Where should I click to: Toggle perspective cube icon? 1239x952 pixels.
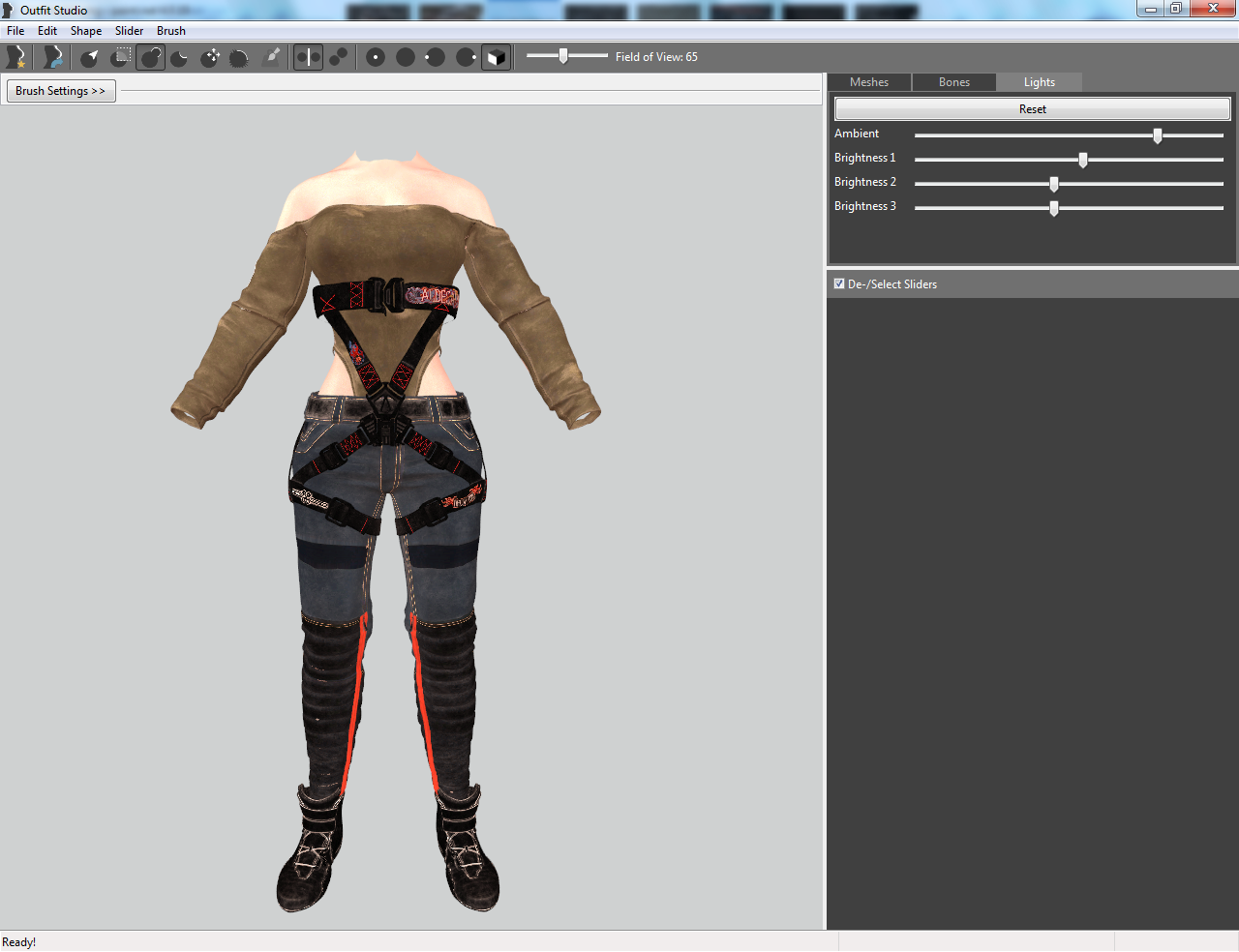tap(496, 57)
